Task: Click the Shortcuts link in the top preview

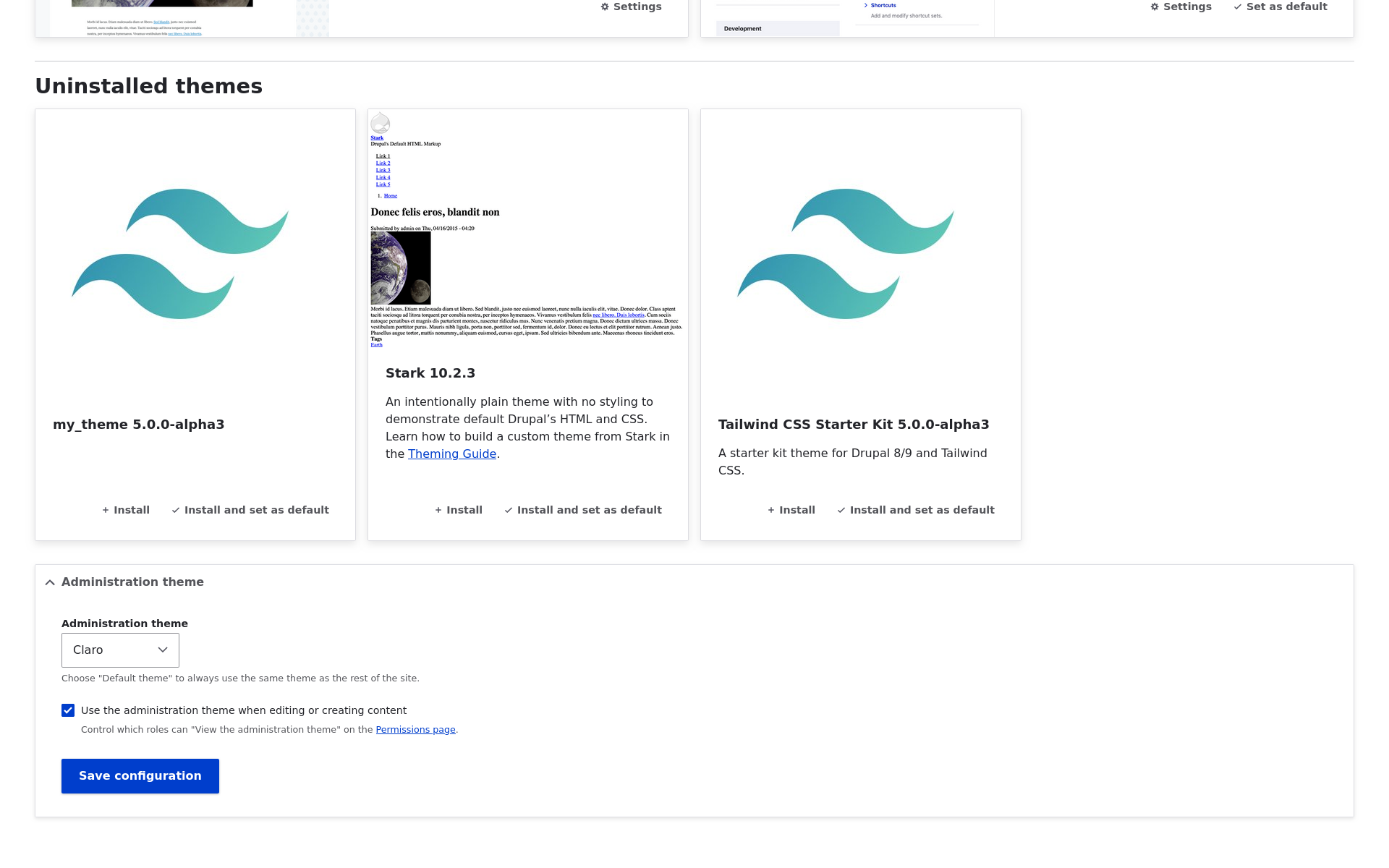Action: pyautogui.click(x=883, y=5)
